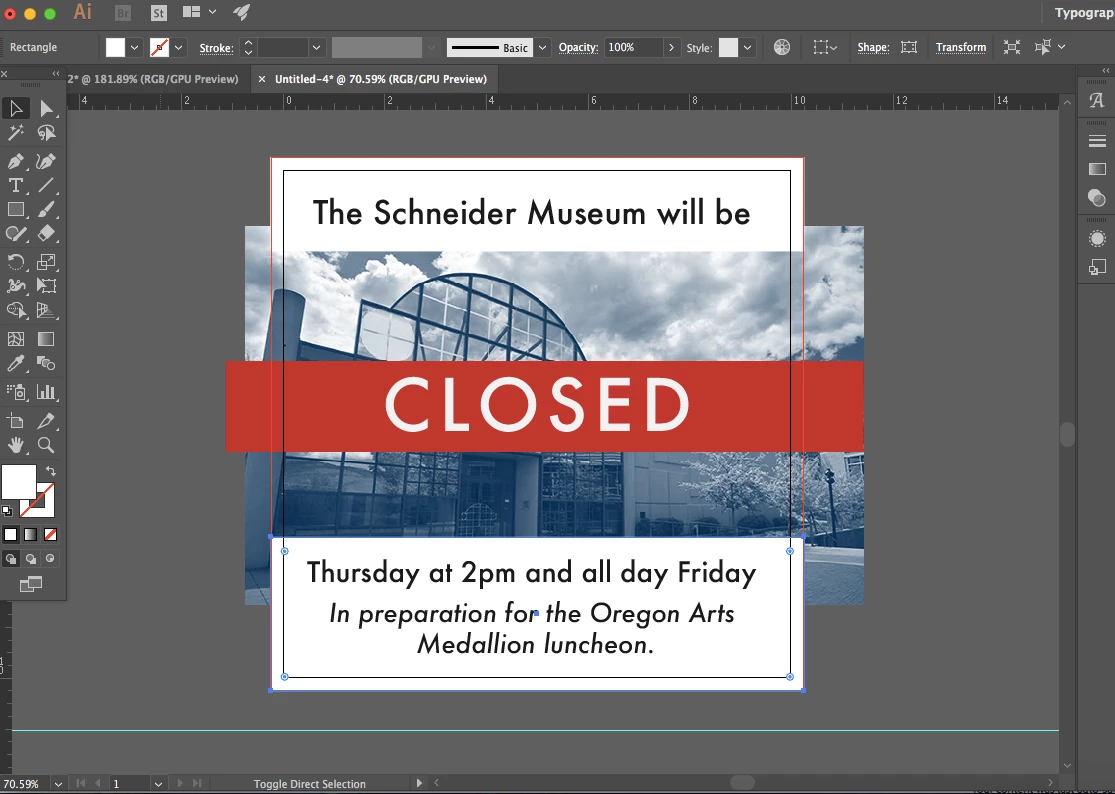Viewport: 1115px width, 794px height.
Task: Choose the Perspective Grid tool
Action: (46, 310)
